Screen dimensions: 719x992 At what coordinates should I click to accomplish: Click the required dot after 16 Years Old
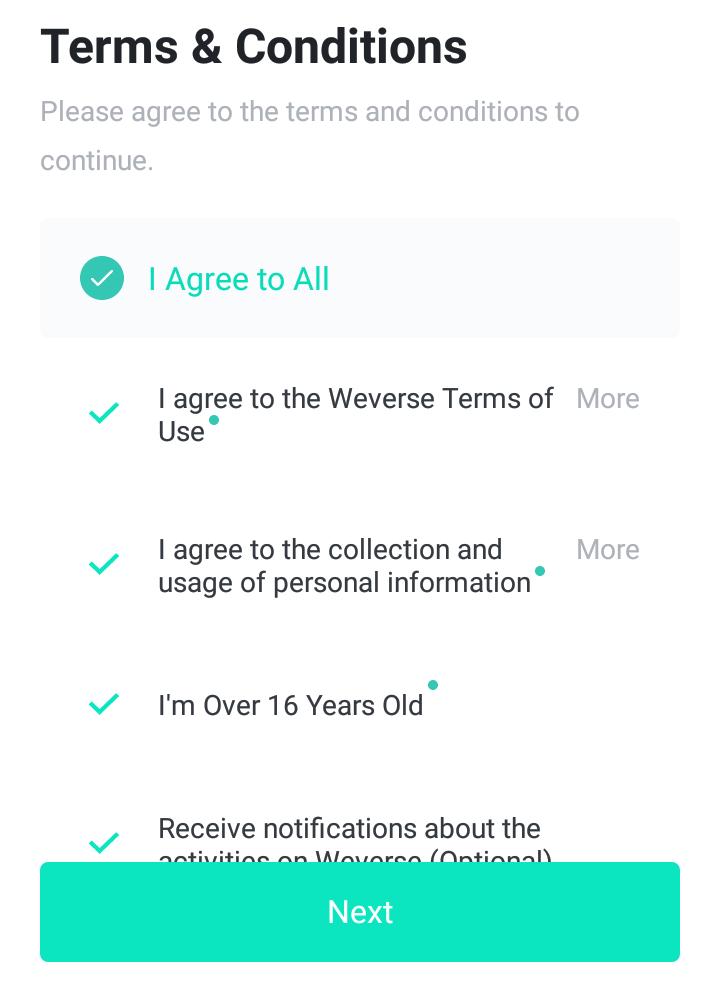(x=433, y=685)
